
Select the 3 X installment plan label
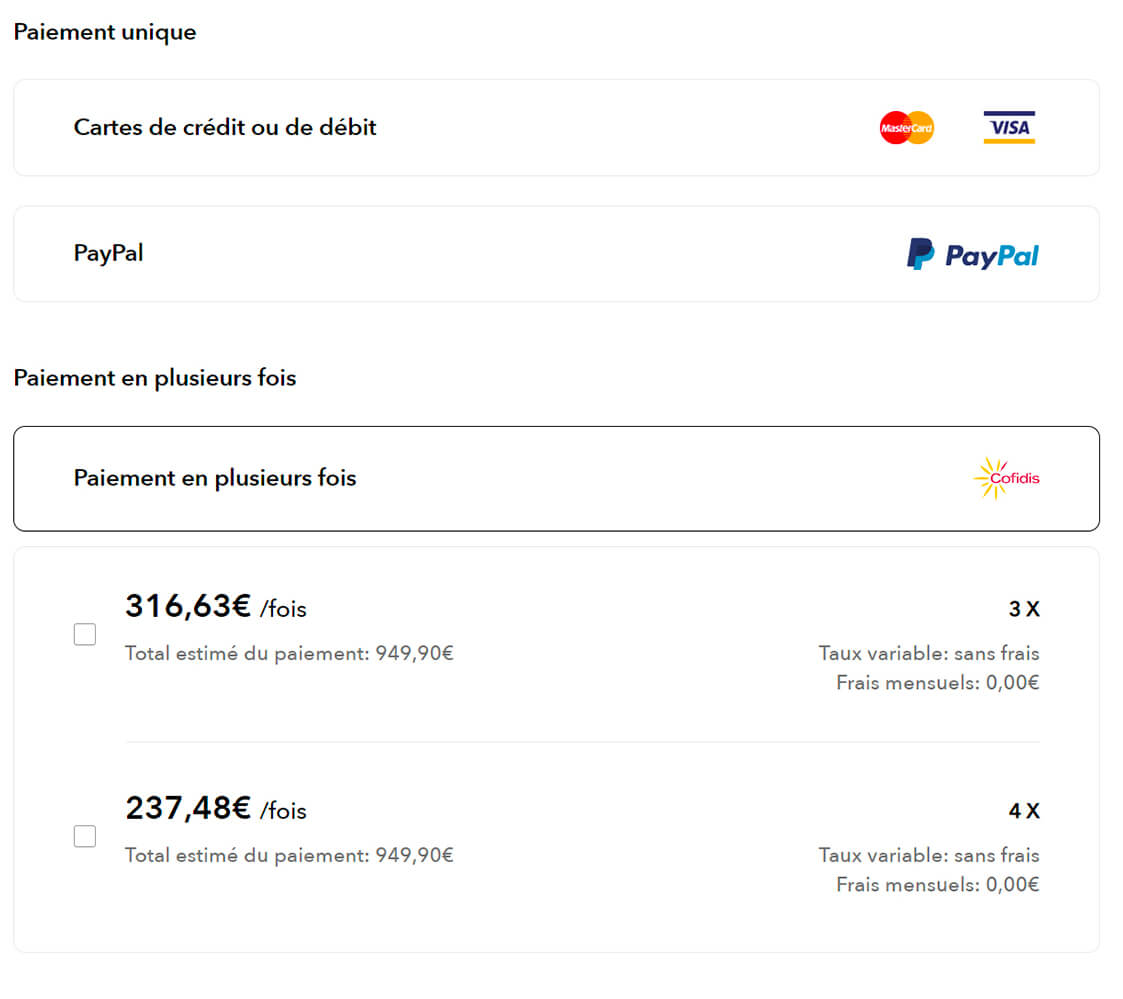(x=1024, y=609)
